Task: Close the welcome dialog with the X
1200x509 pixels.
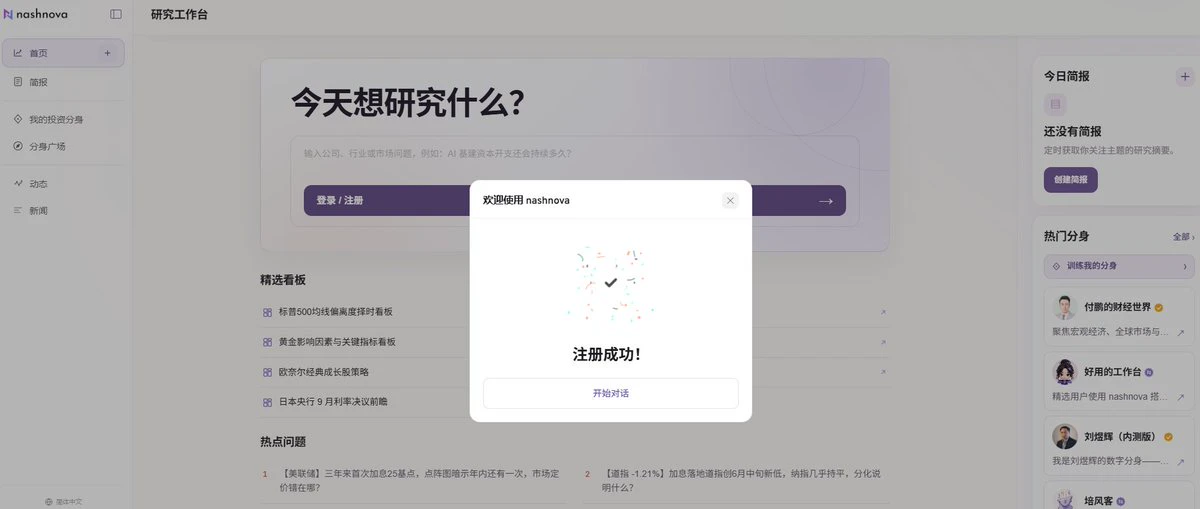Action: 730,200
